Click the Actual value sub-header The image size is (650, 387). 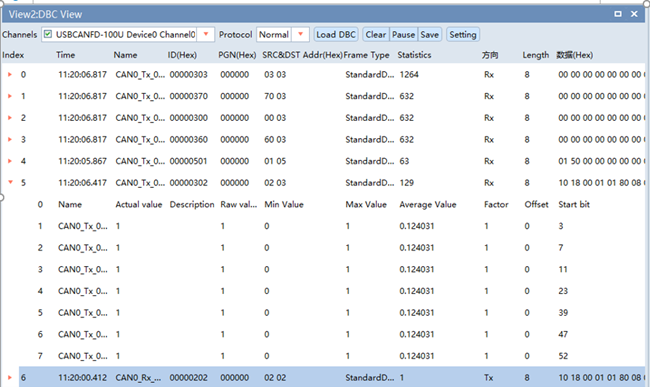coord(138,204)
